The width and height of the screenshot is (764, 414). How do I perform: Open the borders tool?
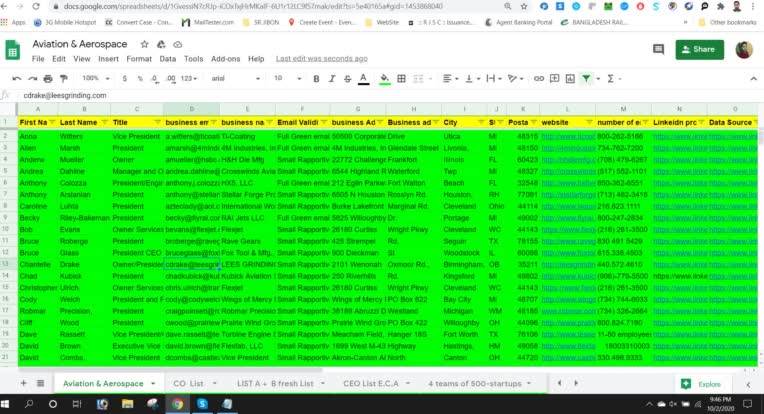(401, 78)
